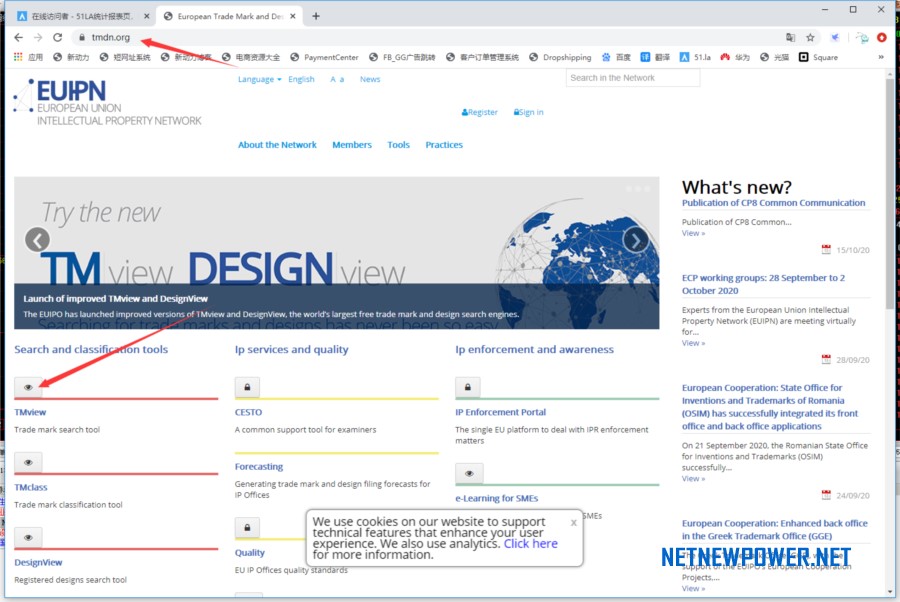Open Publication of CP8 Common Communication news
Image resolution: width=900 pixels, height=602 pixels.
tap(773, 203)
